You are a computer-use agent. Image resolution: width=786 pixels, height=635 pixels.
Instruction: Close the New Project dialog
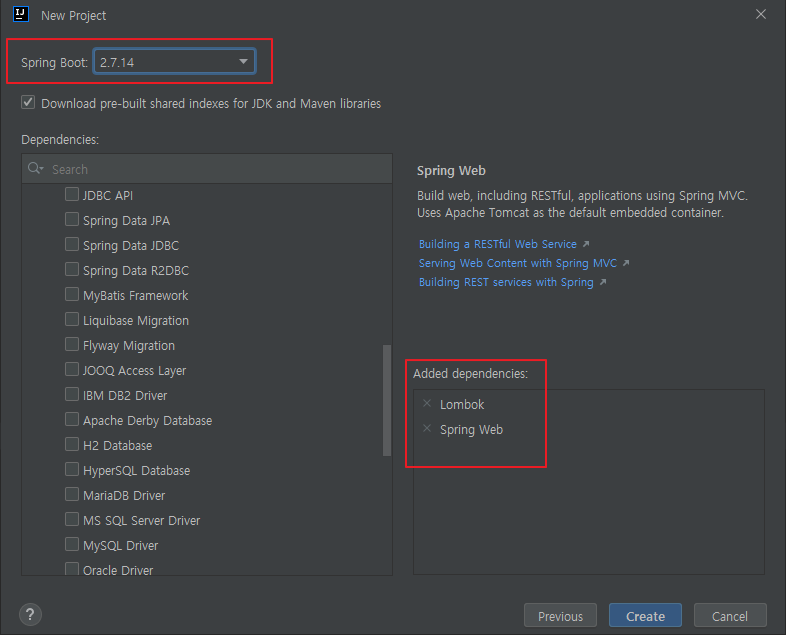(x=761, y=15)
